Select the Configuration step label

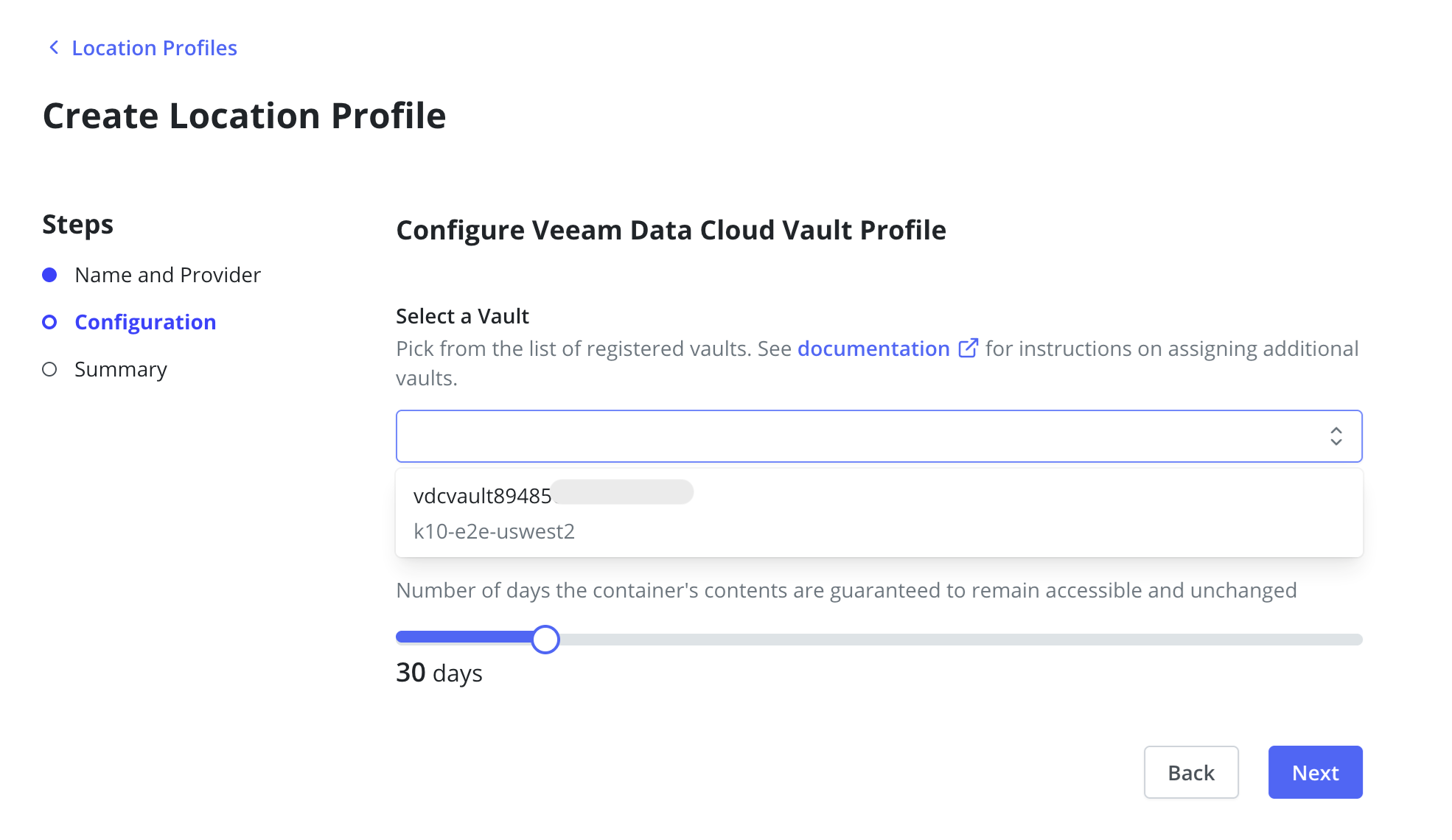coord(145,322)
